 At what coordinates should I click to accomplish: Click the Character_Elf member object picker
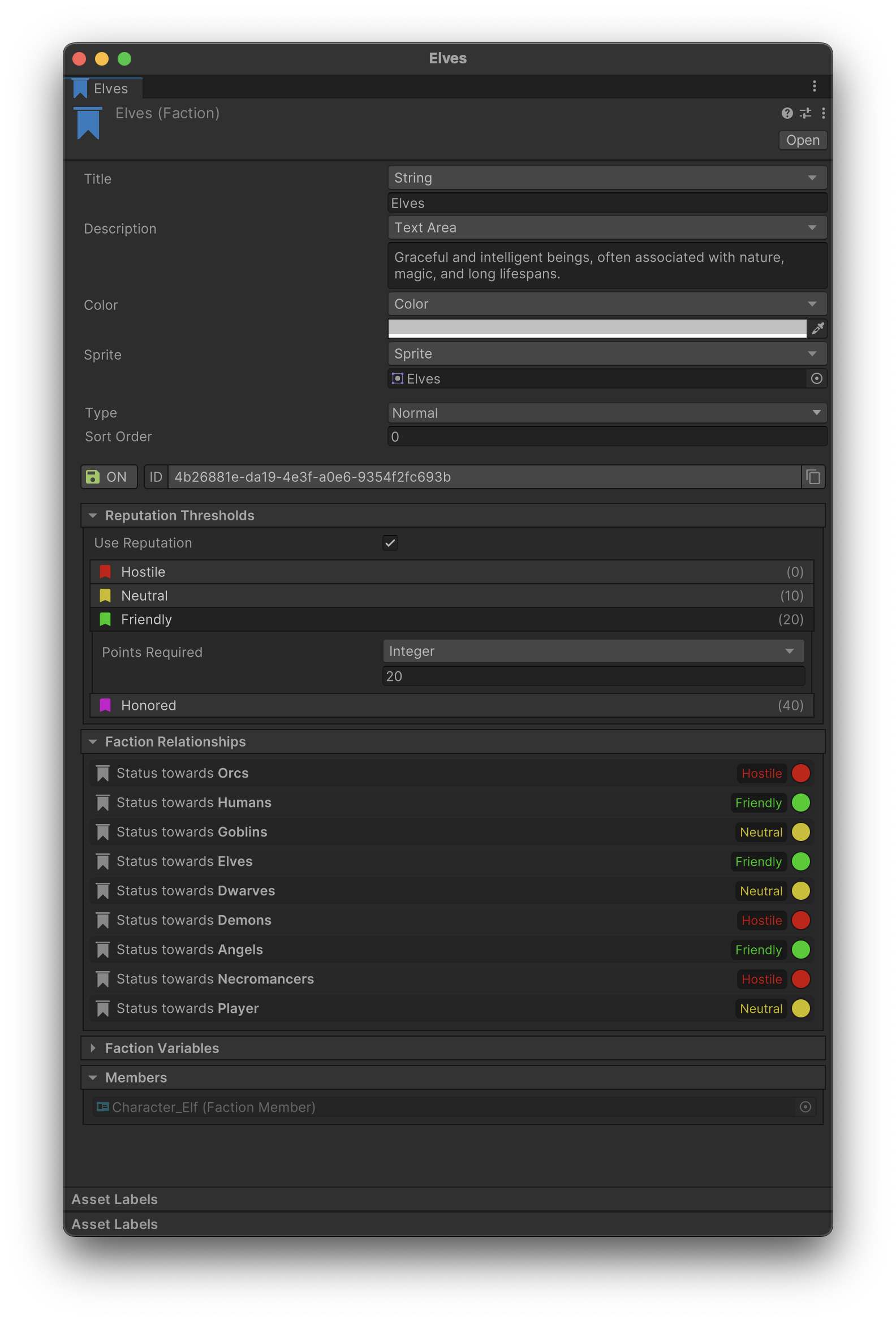pyautogui.click(x=804, y=1106)
